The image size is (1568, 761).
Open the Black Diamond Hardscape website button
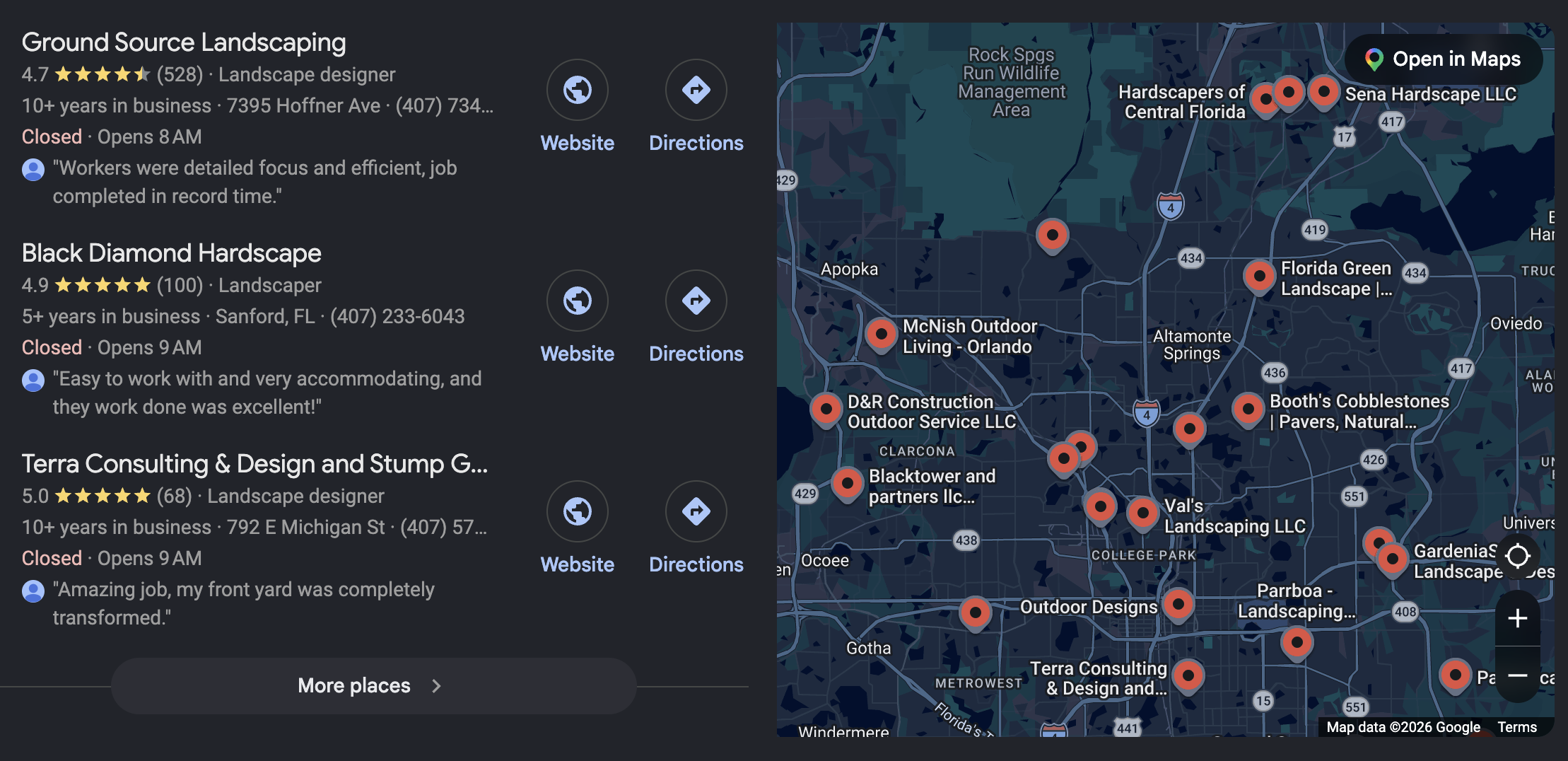click(578, 318)
